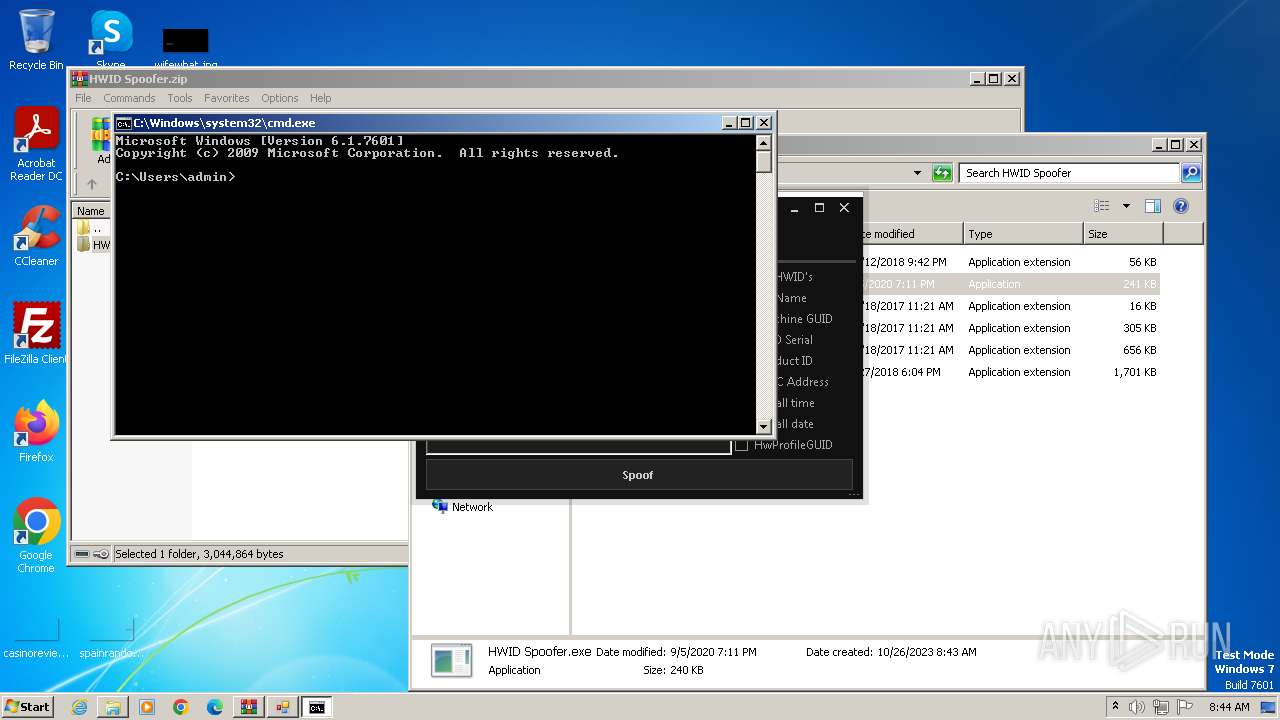Select the 1,701 KB application extension row
Image resolution: width=1280 pixels, height=720 pixels.
tap(1011, 372)
